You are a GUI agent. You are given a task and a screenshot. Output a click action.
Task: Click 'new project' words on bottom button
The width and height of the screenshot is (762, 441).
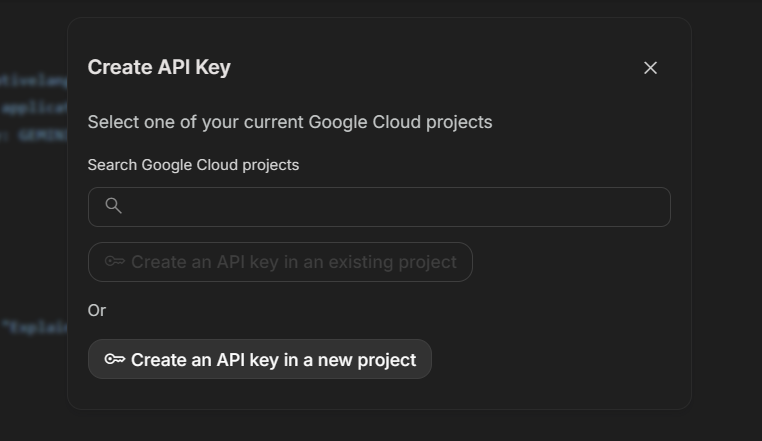tap(366, 360)
